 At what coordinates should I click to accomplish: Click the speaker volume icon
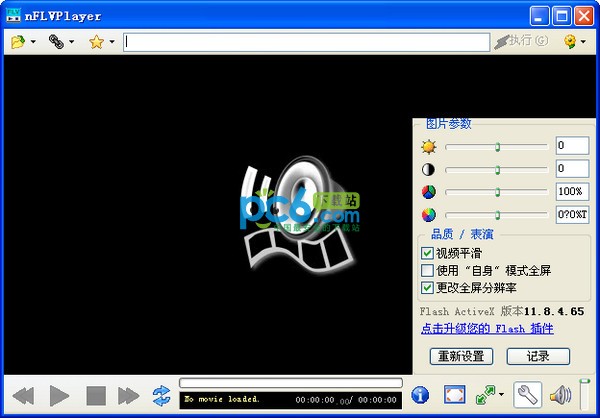coord(560,395)
